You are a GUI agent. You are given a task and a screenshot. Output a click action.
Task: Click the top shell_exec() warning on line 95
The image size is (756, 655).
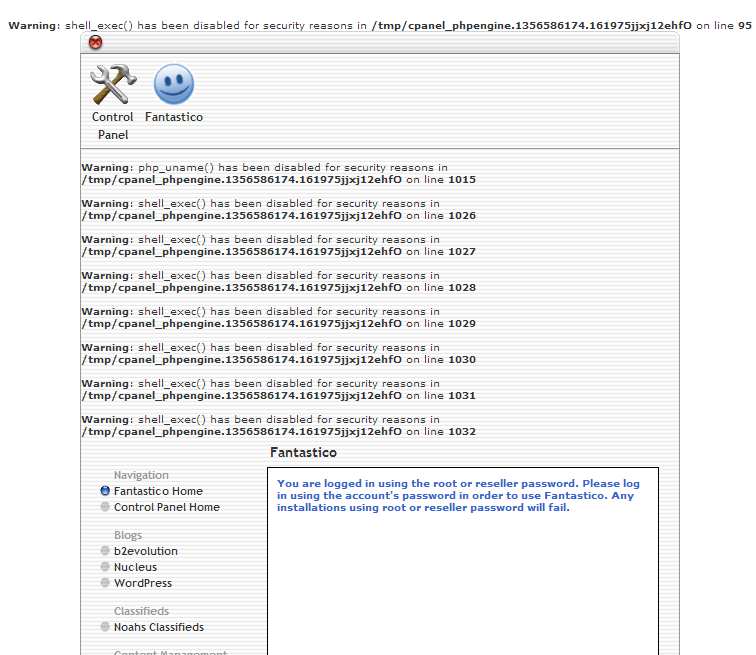point(380,26)
